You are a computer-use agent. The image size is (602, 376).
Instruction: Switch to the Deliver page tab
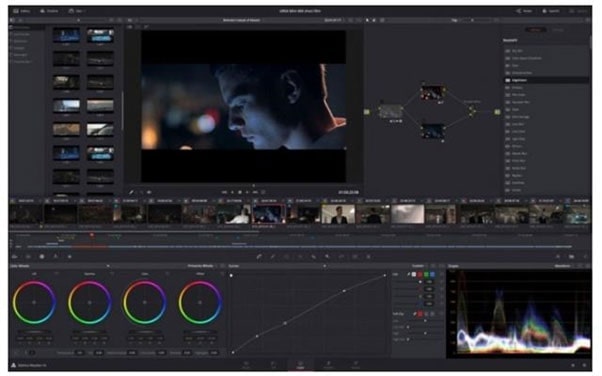pyautogui.click(x=356, y=365)
